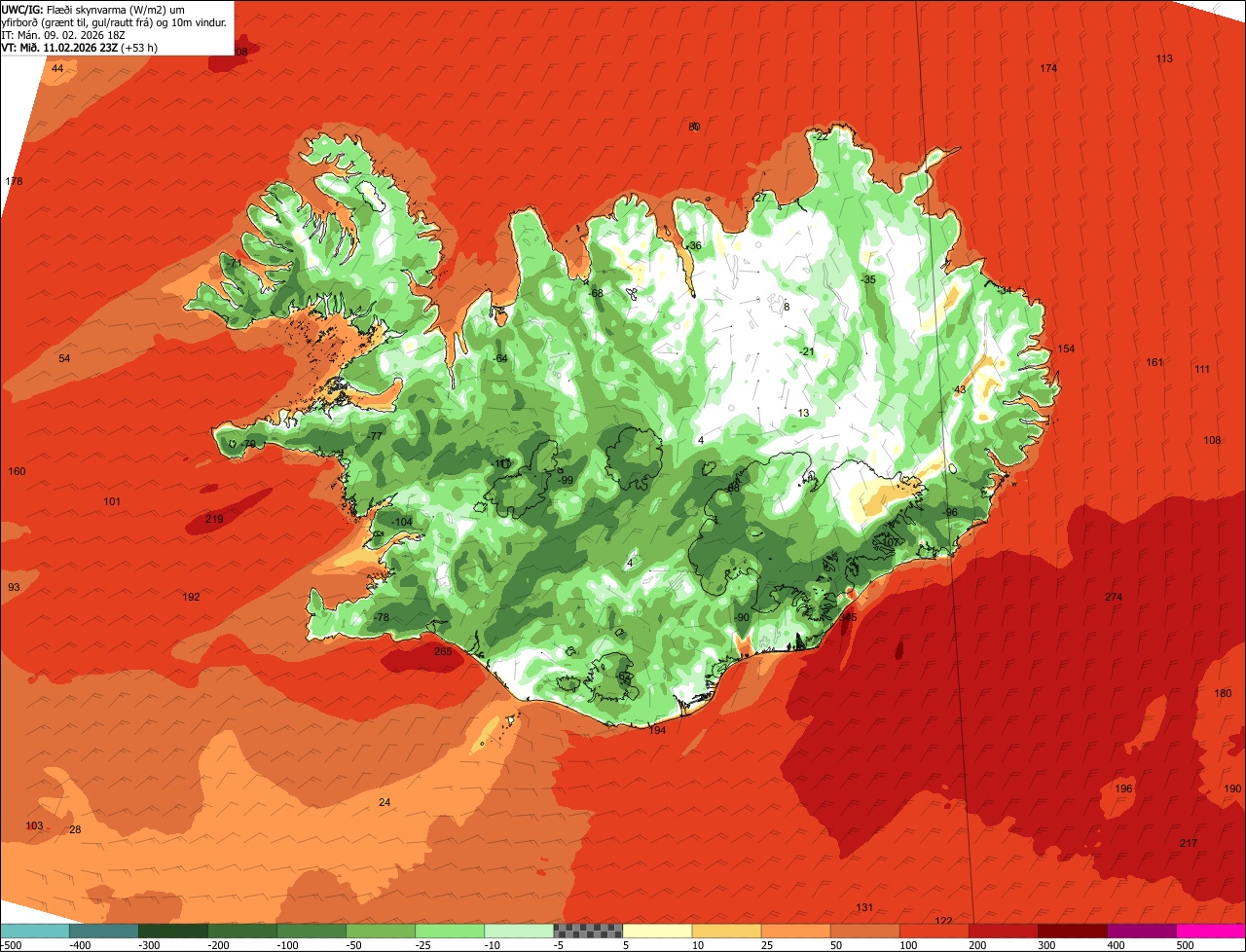The width and height of the screenshot is (1246, 952).
Task: Select the -25 tick label on the color bar
Action: (x=424, y=945)
